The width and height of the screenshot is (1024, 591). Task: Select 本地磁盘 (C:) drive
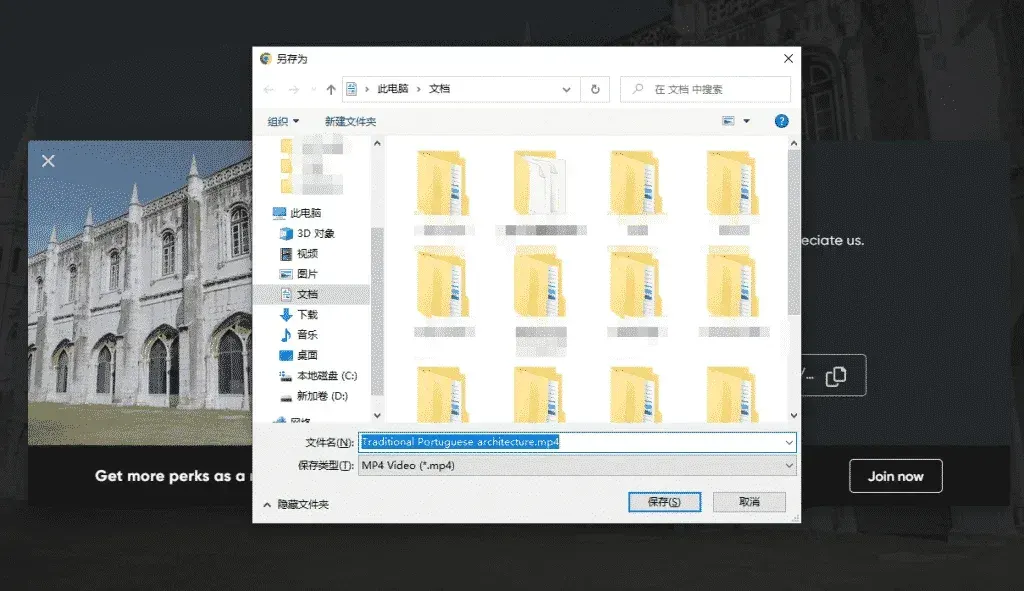pos(327,375)
